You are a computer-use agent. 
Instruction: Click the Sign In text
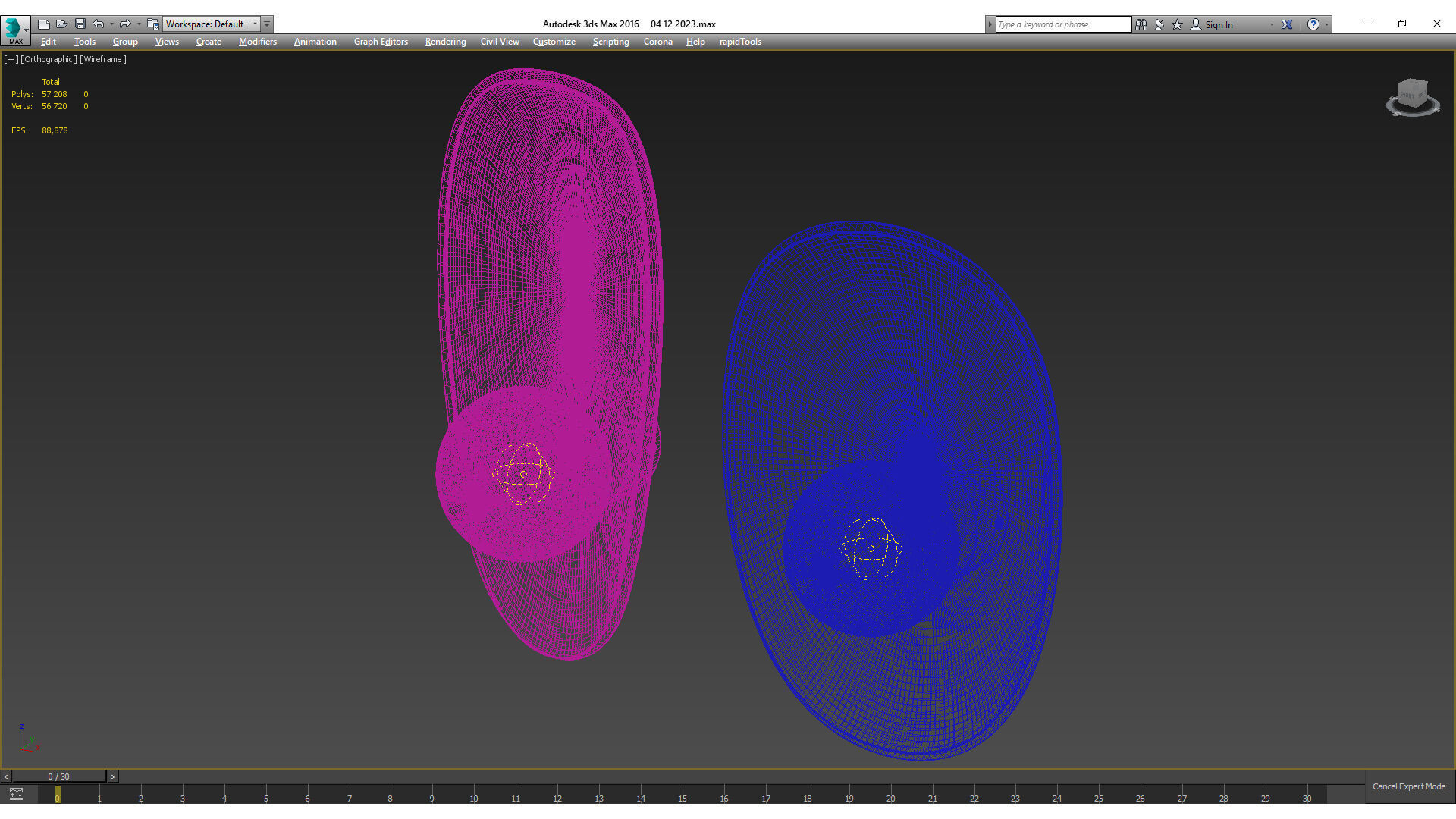[1219, 25]
